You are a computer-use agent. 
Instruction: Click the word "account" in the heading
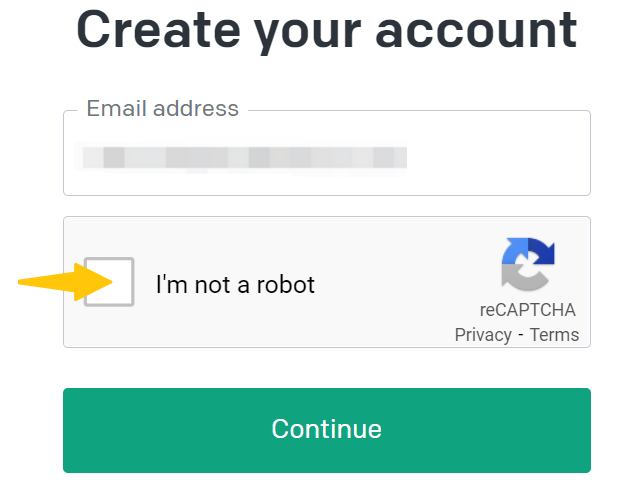point(476,31)
